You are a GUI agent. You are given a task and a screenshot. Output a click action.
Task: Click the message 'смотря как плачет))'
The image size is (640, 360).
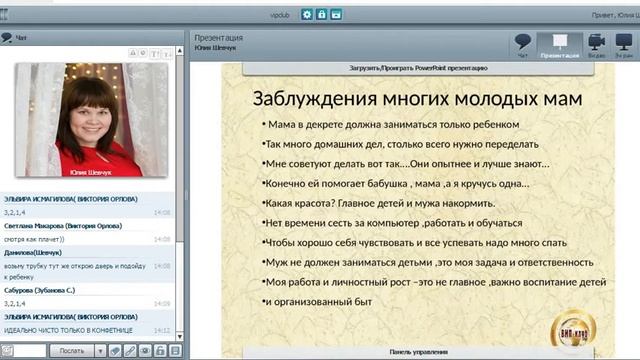[x=34, y=239]
